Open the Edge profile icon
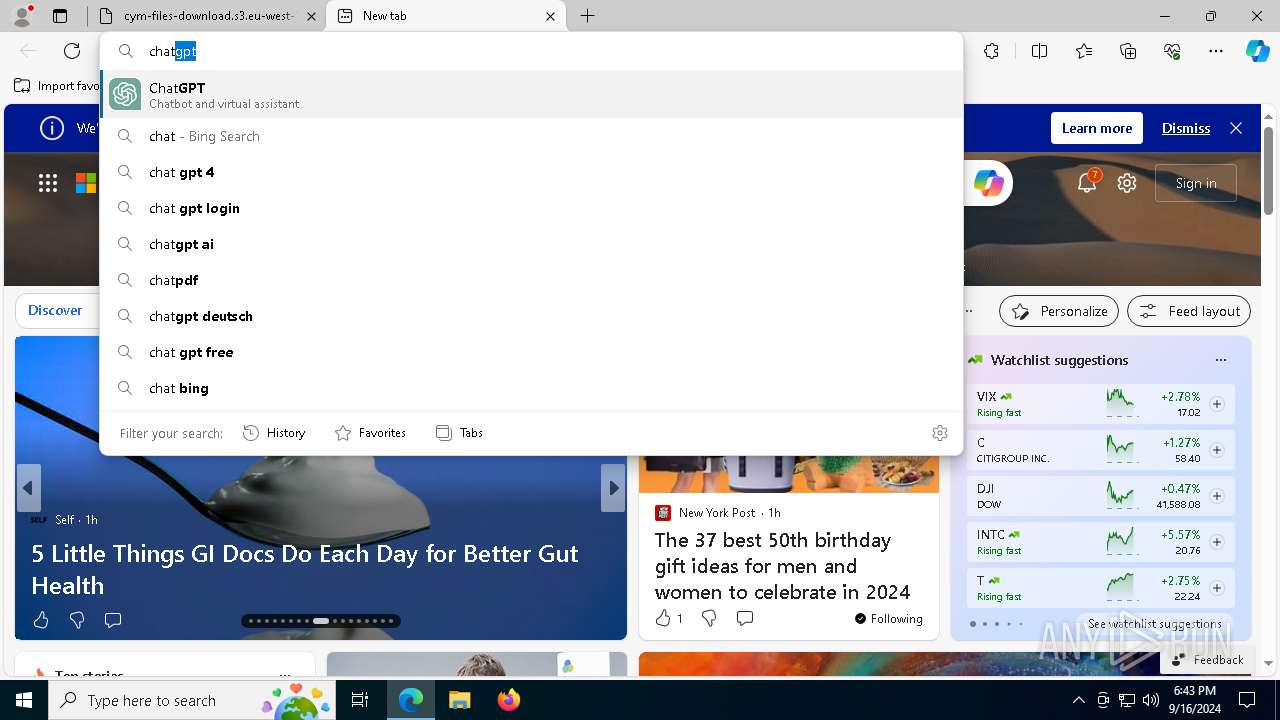Image resolution: width=1280 pixels, height=720 pixels. coord(22,15)
